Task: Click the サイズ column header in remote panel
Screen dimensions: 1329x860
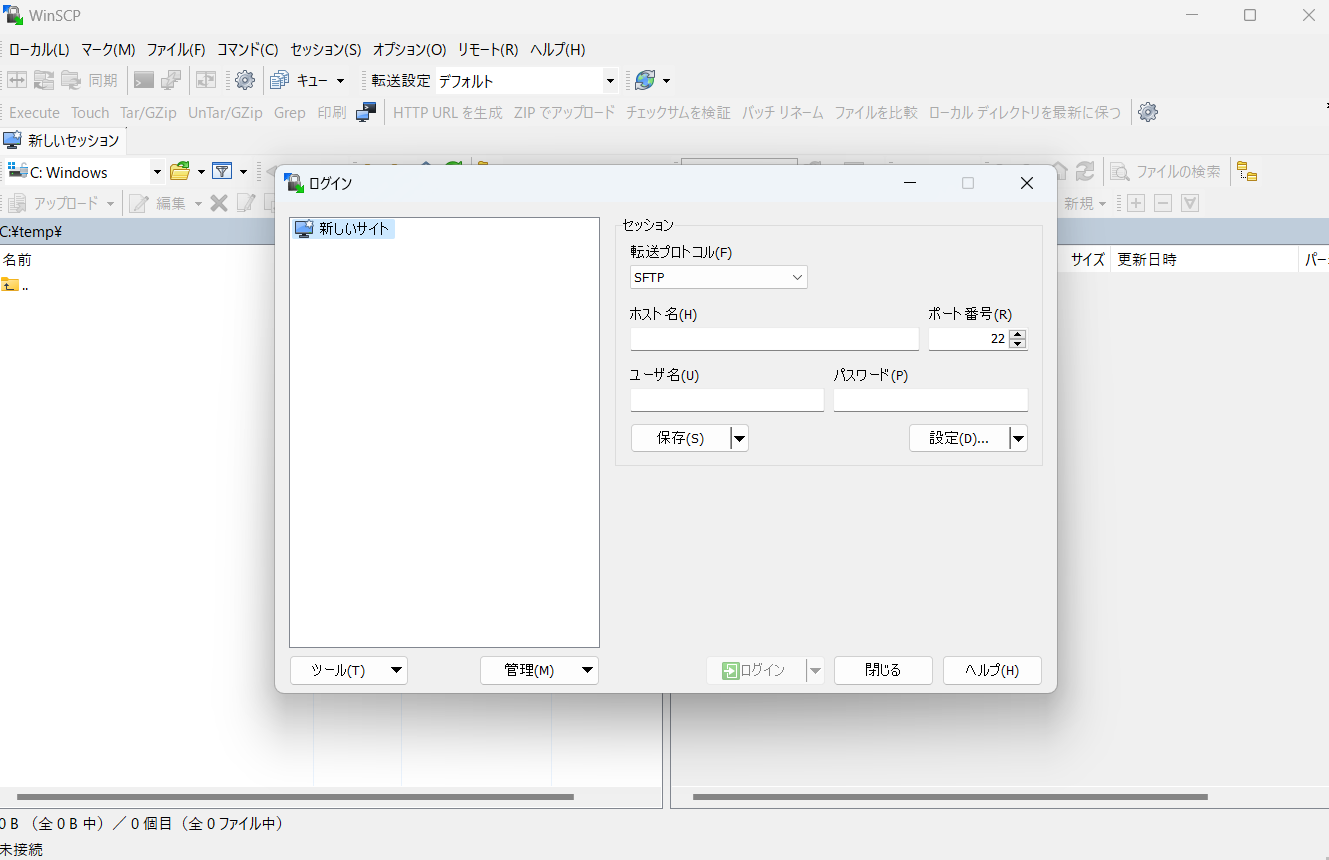Action: (x=1088, y=259)
